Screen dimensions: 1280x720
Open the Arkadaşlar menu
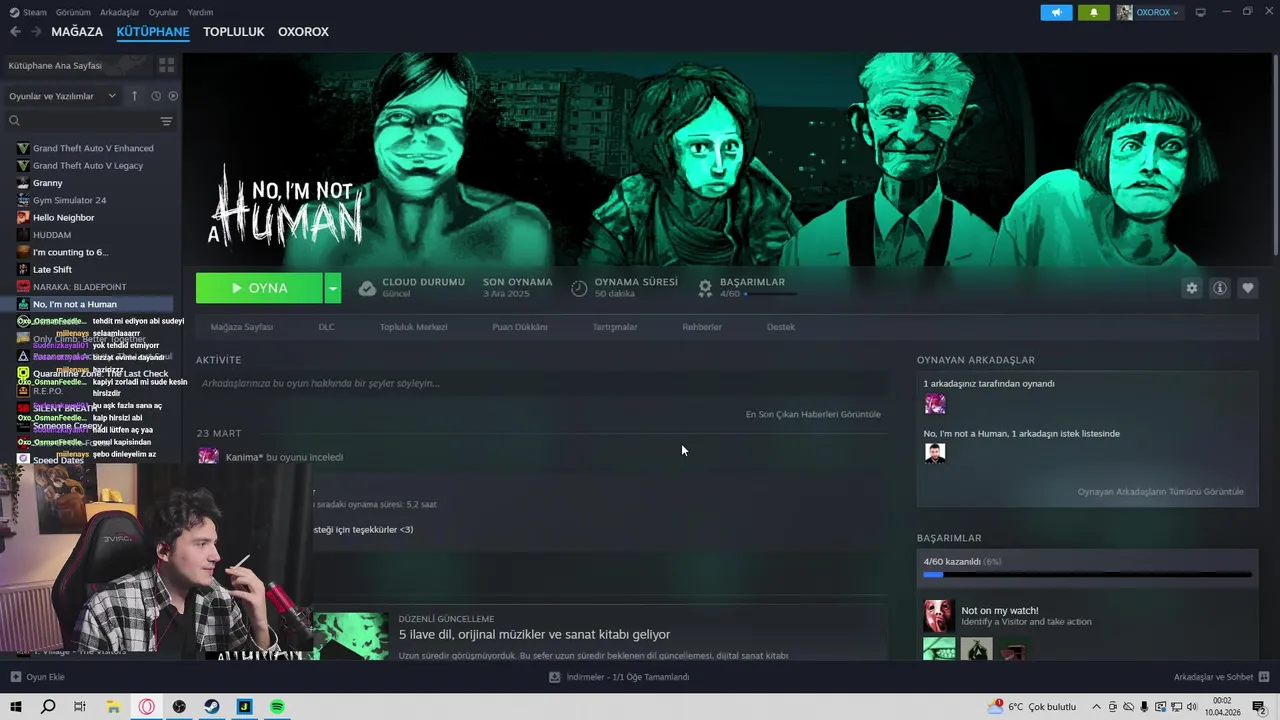120,12
